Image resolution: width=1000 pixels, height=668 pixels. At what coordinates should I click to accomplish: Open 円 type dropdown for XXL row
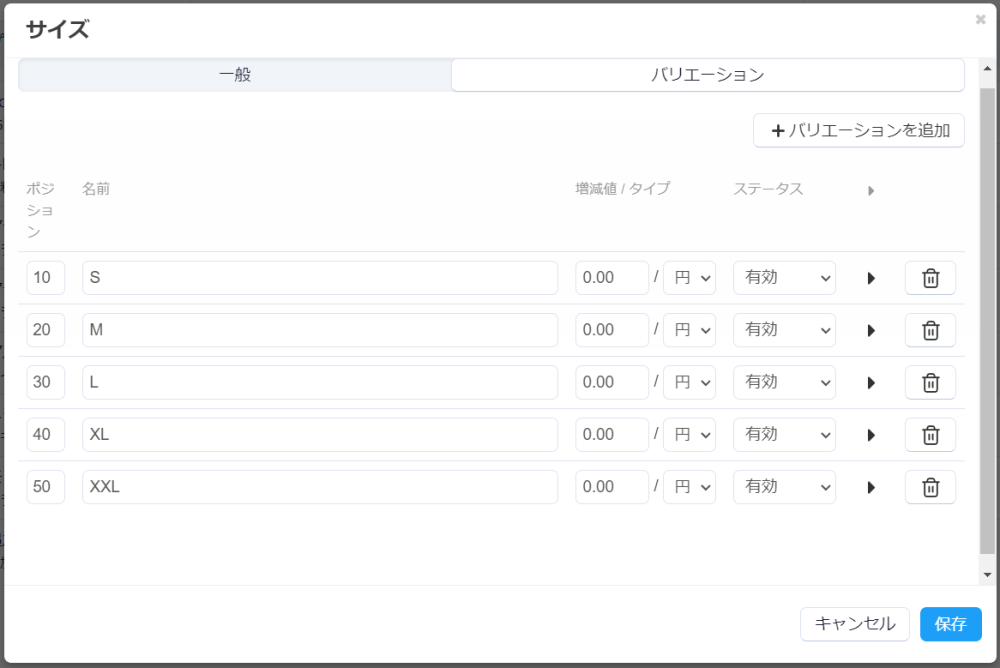point(689,487)
